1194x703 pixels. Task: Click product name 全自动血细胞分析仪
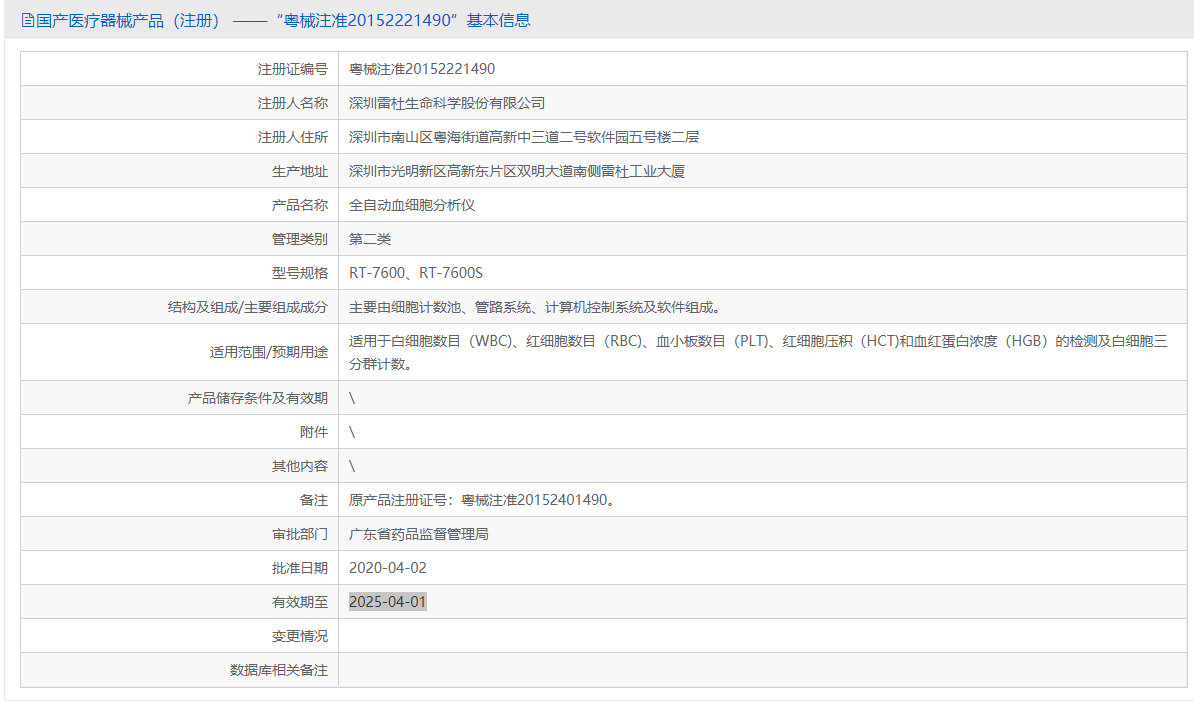[x=411, y=205]
